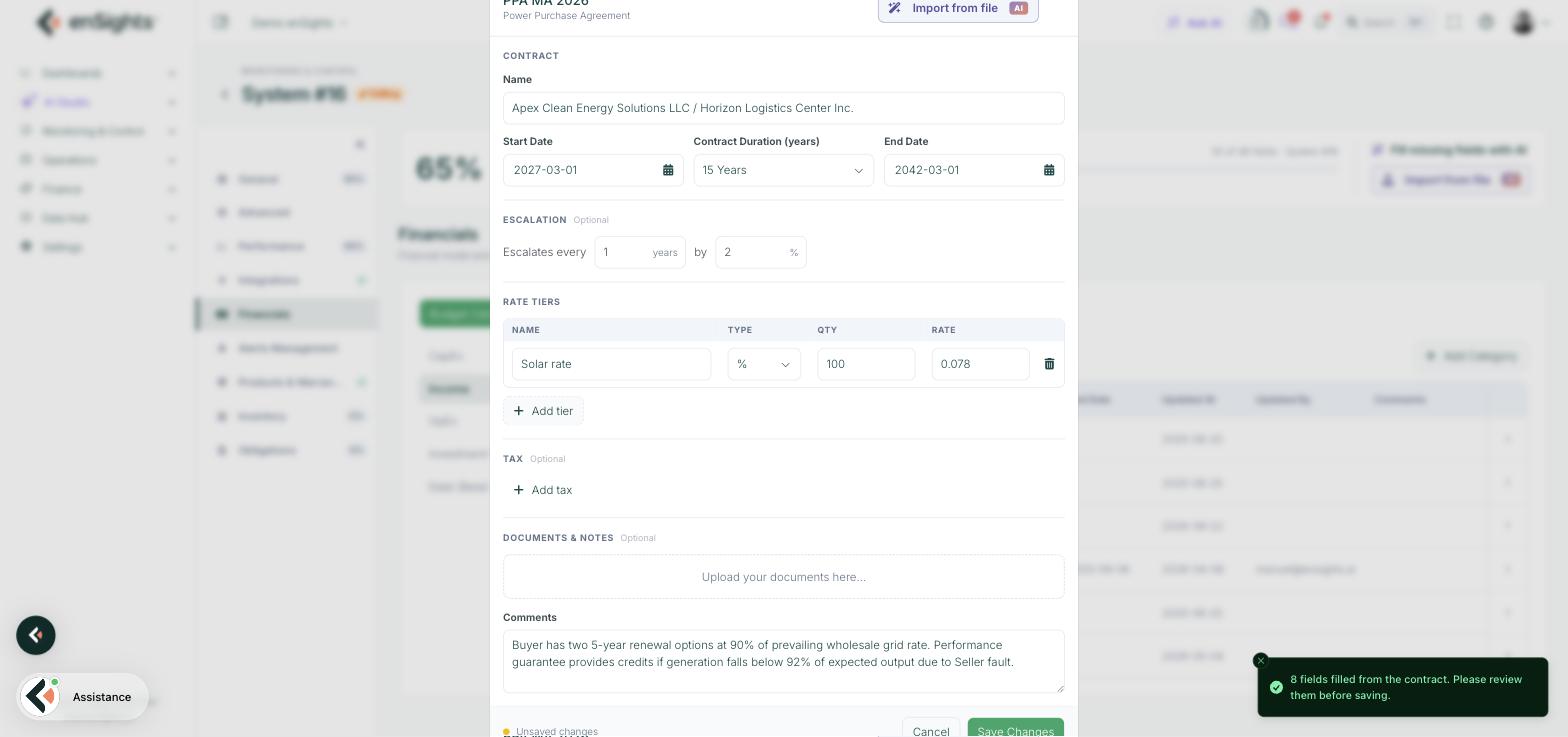Edit Solar rate tier name field

click(x=611, y=364)
